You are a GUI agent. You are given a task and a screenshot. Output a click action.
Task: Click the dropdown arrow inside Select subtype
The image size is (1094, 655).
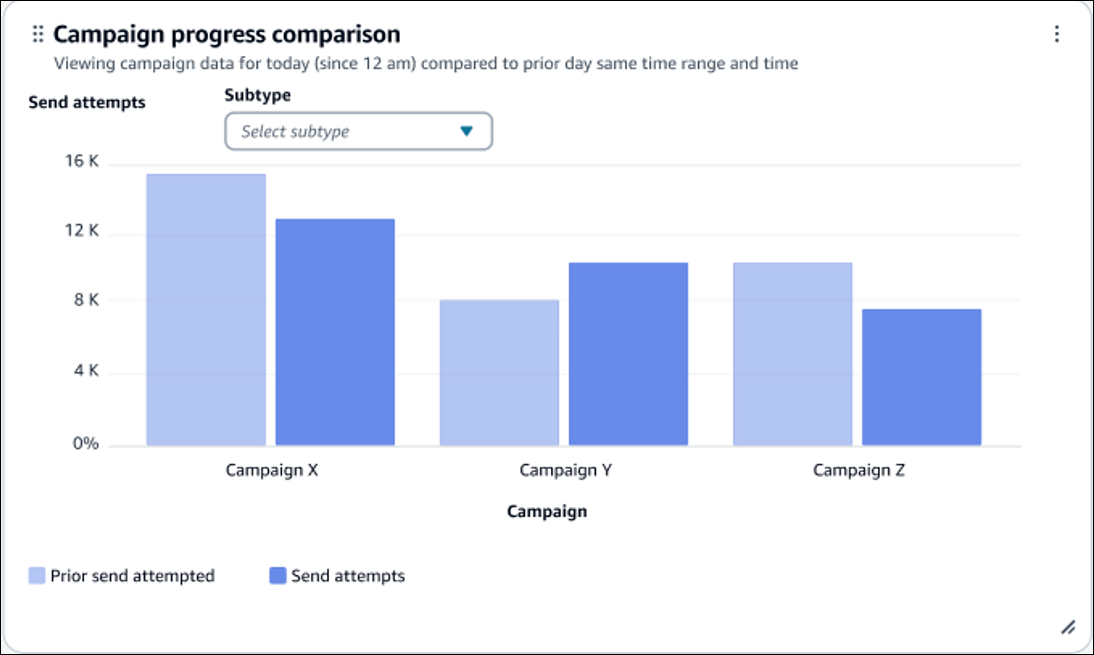pos(465,131)
